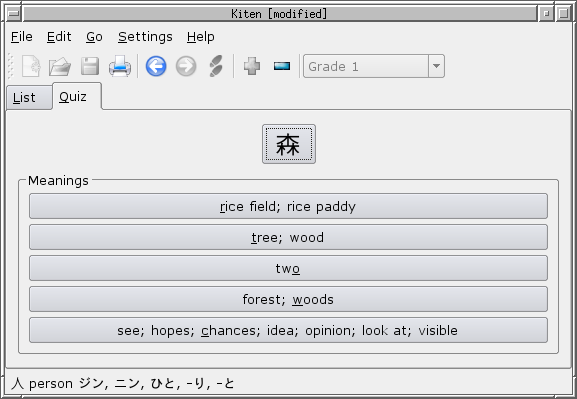577x399 pixels.
Task: Click the grey forward arrow icon
Action: pos(186,66)
